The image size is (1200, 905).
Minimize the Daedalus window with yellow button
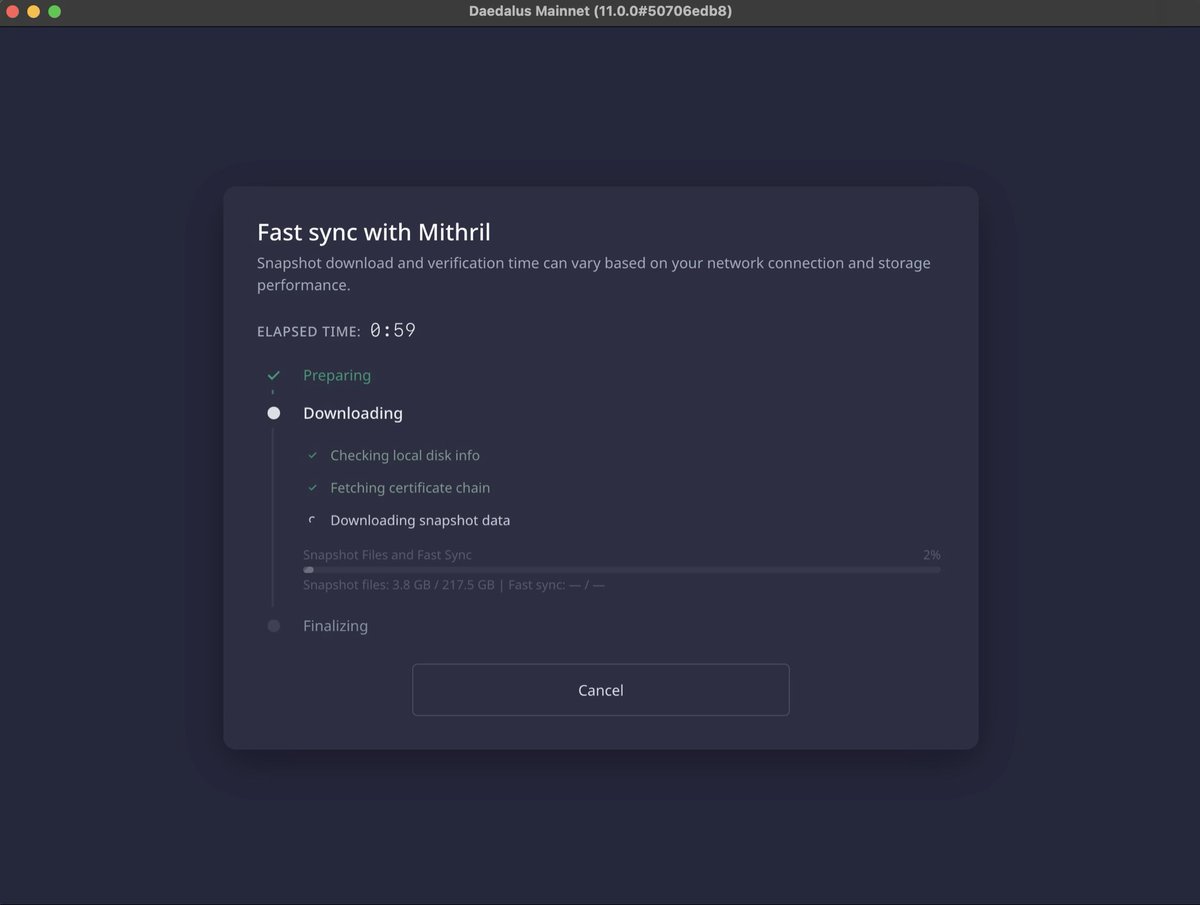point(34,12)
